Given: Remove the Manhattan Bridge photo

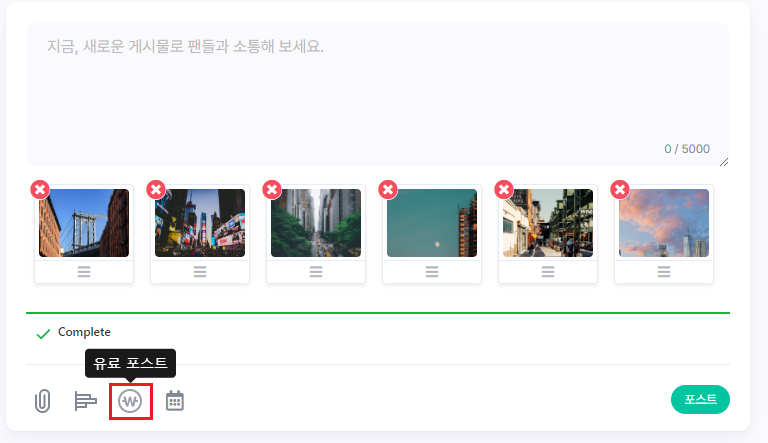Looking at the screenshot, I should [x=40, y=190].
